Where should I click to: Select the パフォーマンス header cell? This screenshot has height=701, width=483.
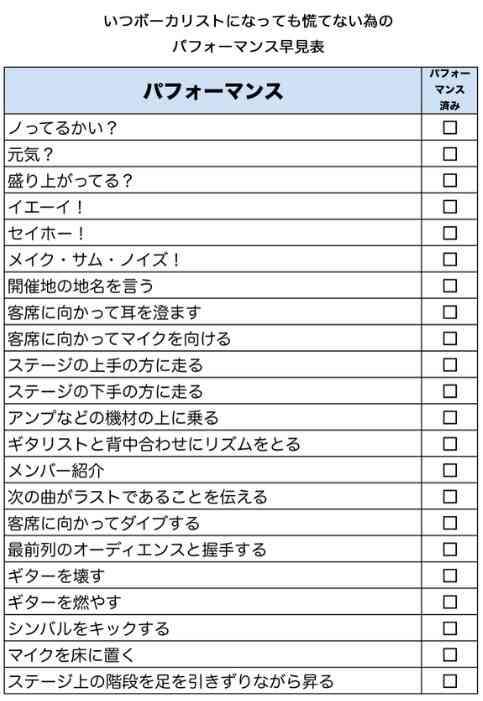pyautogui.click(x=213, y=91)
